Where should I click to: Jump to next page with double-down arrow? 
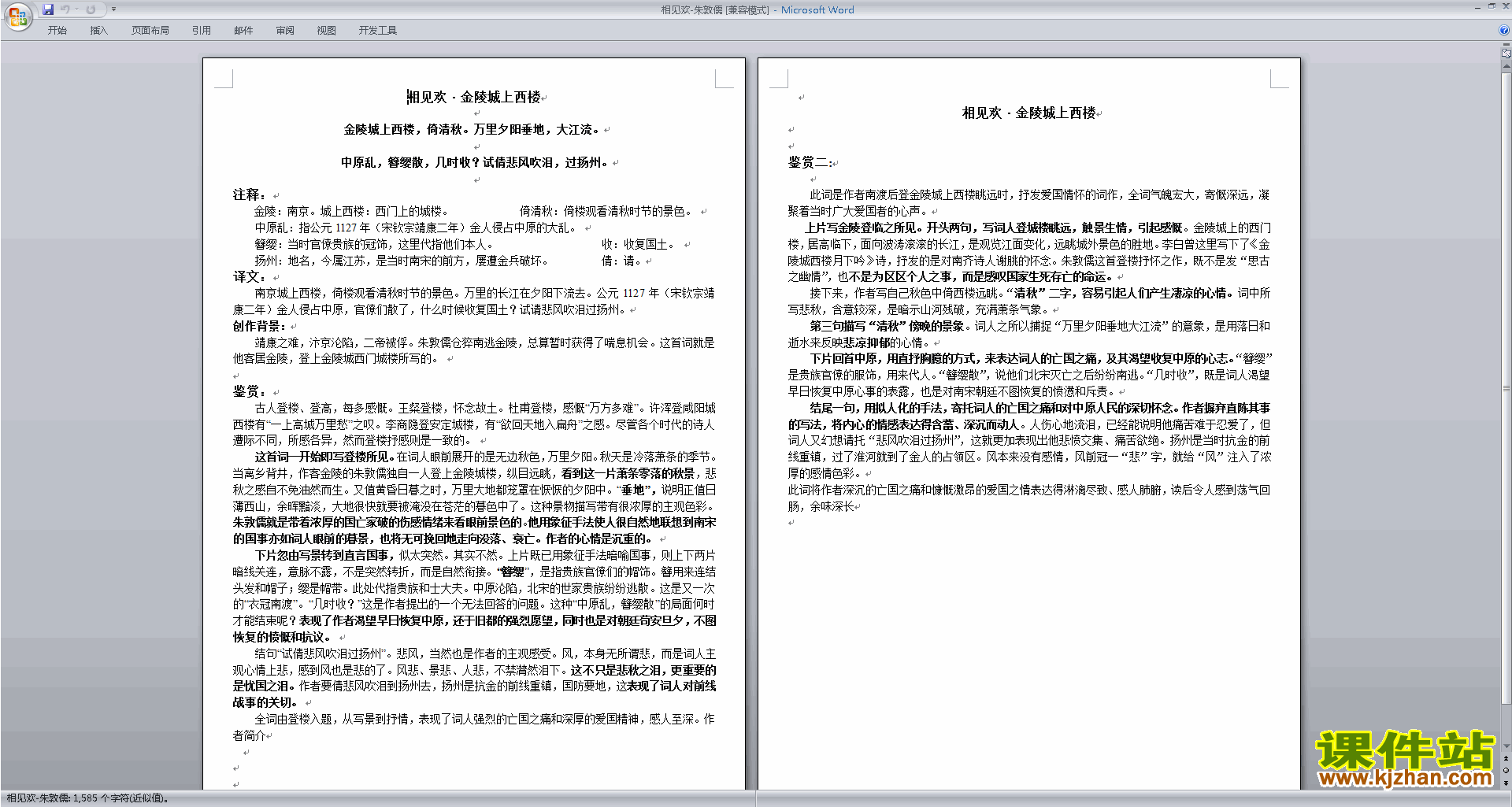1506,783
